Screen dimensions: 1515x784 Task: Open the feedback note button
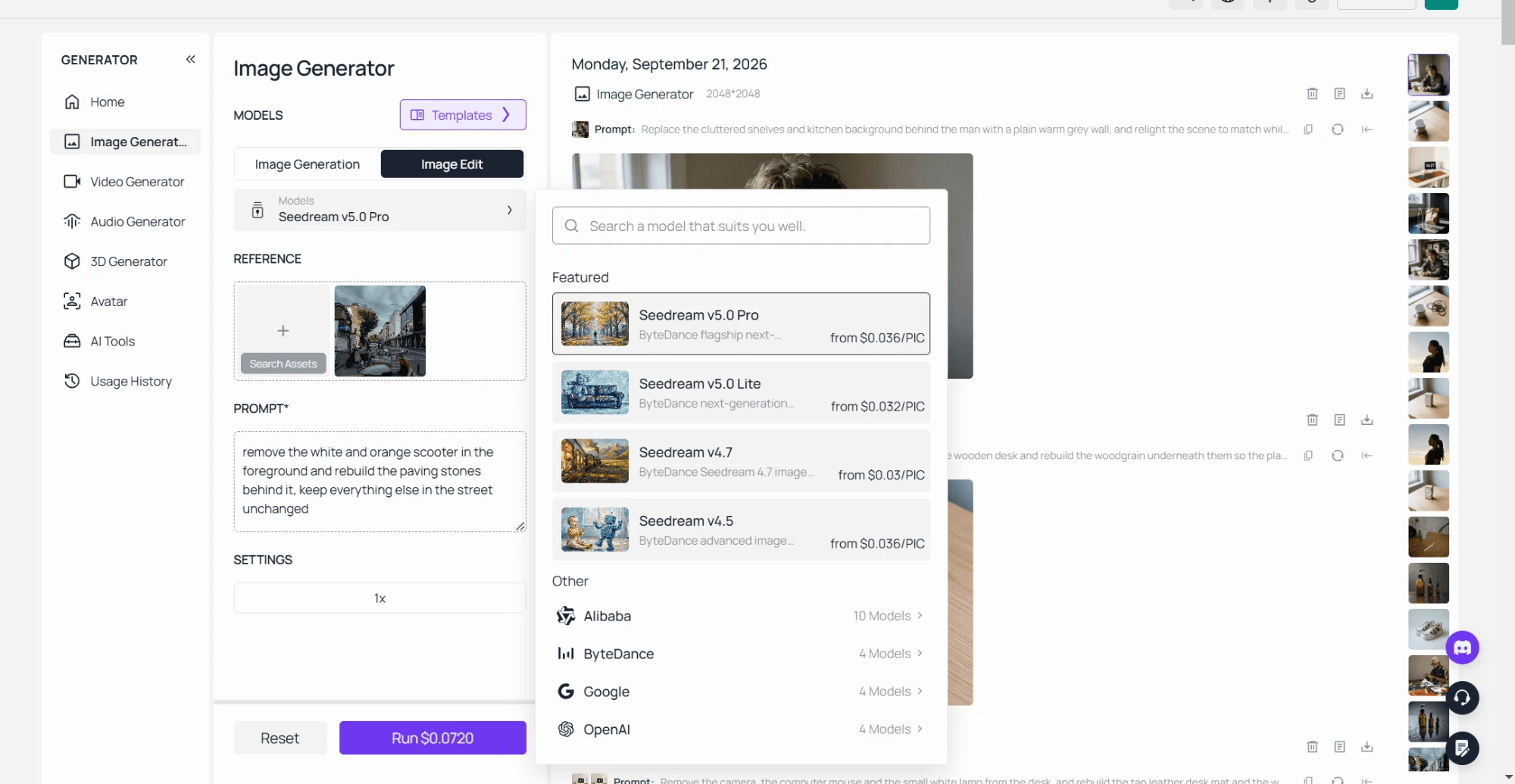coord(1462,748)
